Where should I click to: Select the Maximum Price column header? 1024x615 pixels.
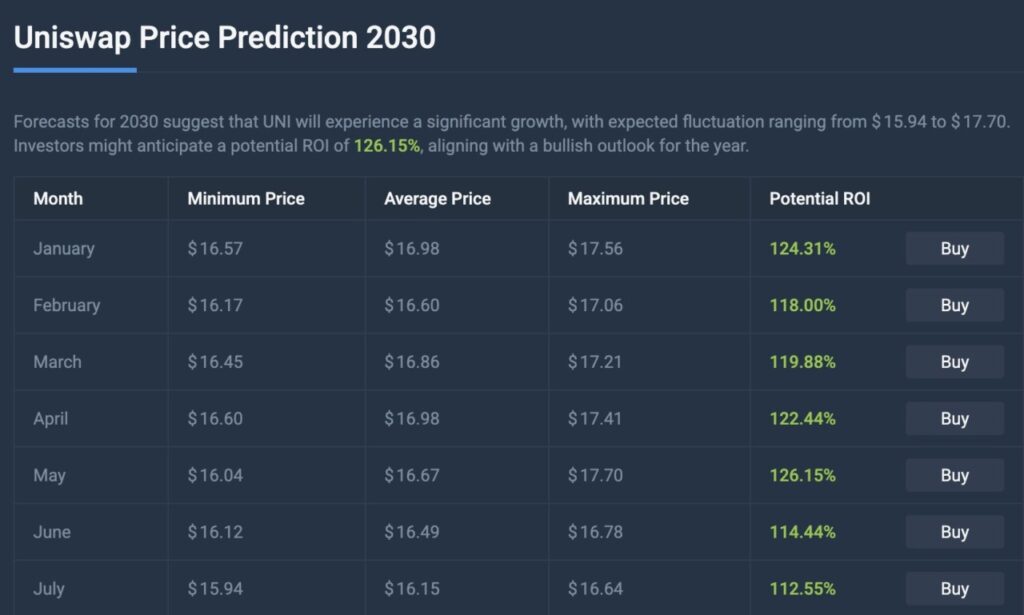[x=628, y=198]
